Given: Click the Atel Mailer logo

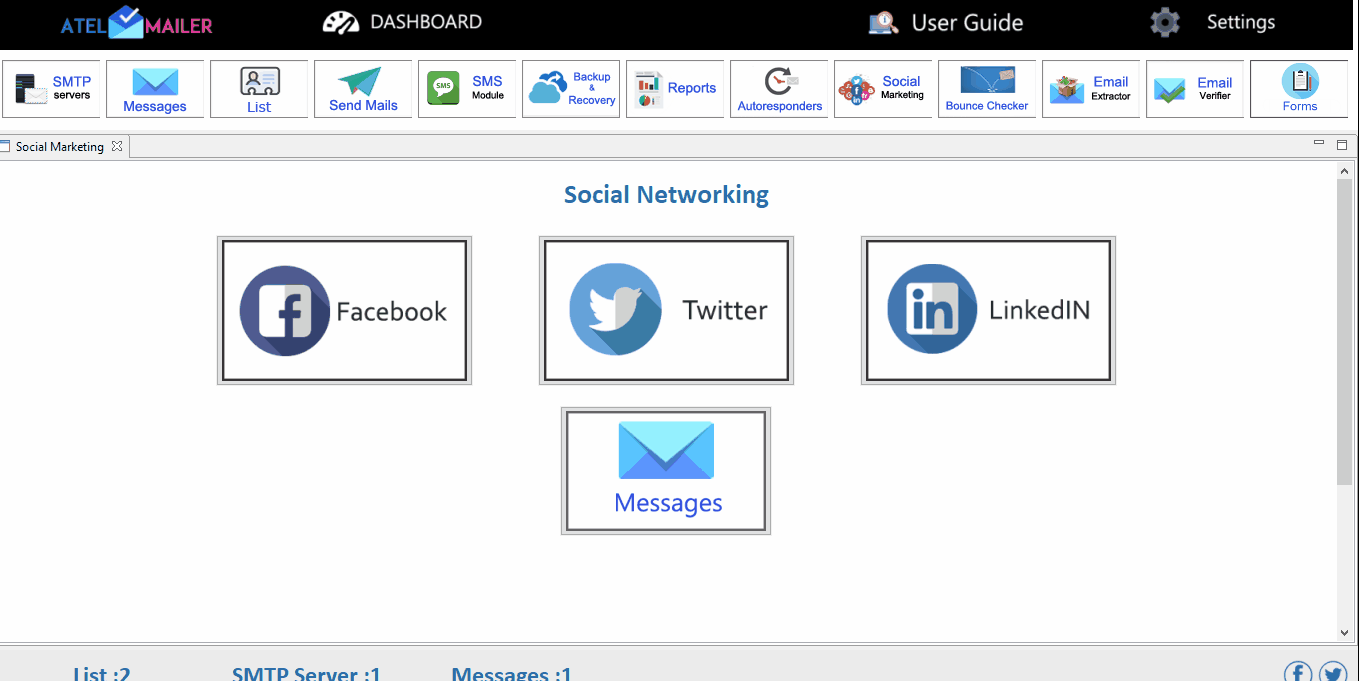Looking at the screenshot, I should coord(136,23).
